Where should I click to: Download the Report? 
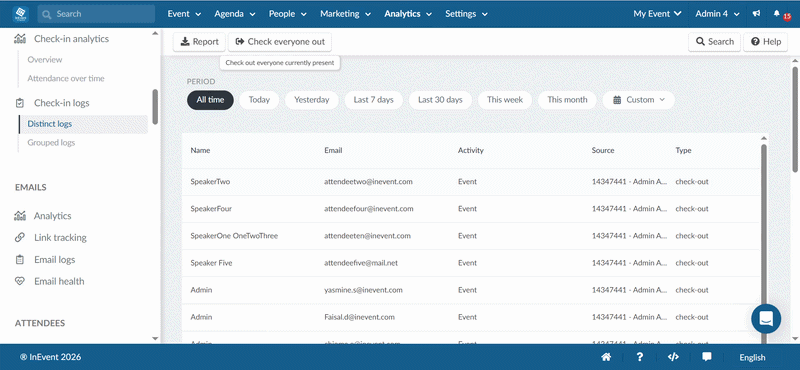click(199, 42)
